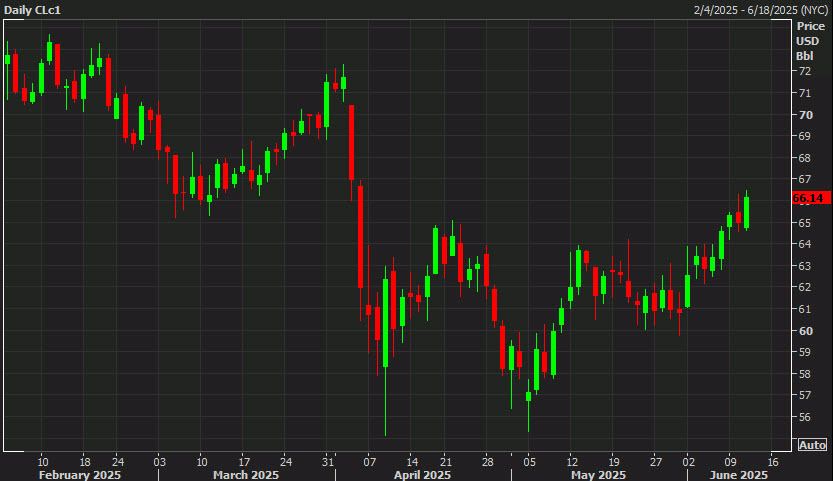The width and height of the screenshot is (833, 481).
Task: Click the 07 date tick label
Action: [x=370, y=461]
